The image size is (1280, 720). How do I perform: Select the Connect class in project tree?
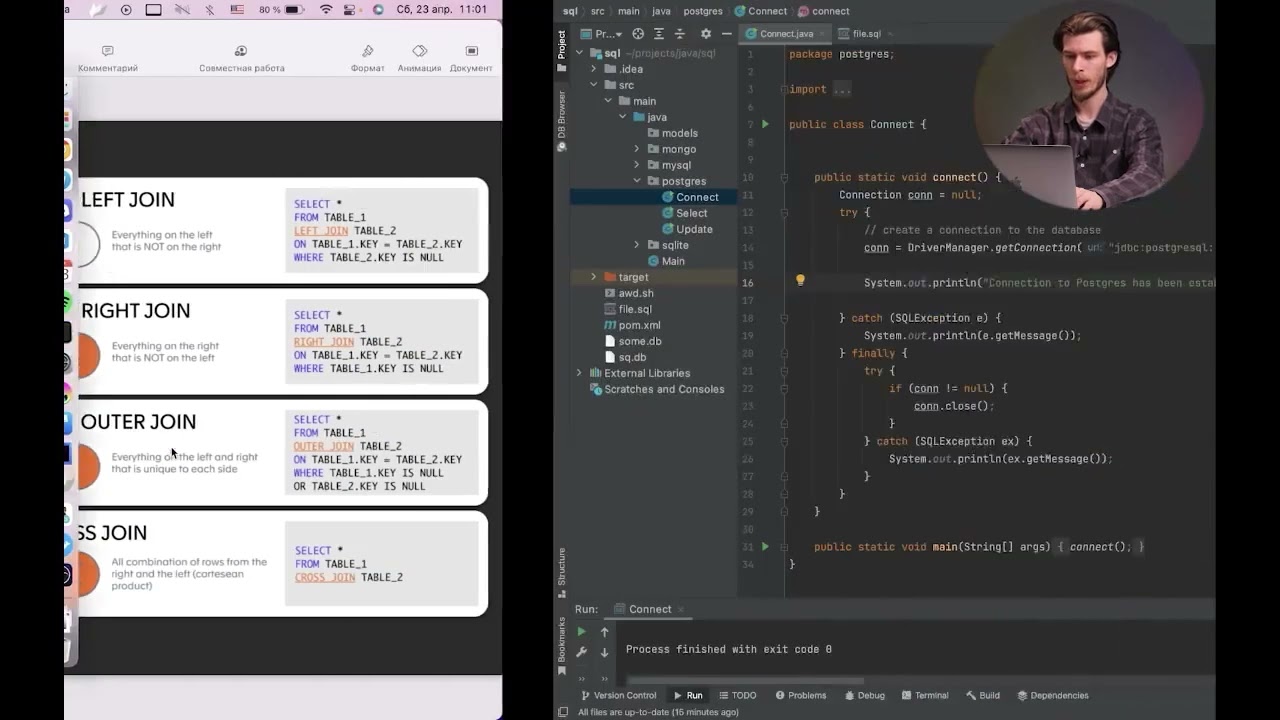click(689, 197)
